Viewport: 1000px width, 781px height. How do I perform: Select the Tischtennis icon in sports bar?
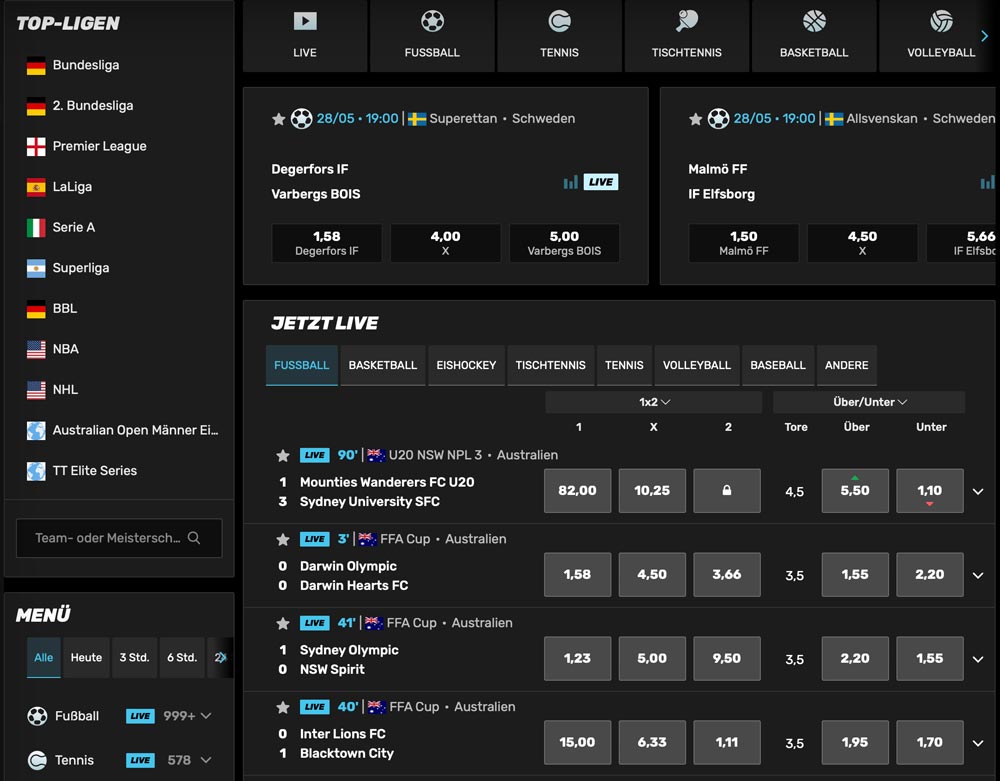click(686, 22)
